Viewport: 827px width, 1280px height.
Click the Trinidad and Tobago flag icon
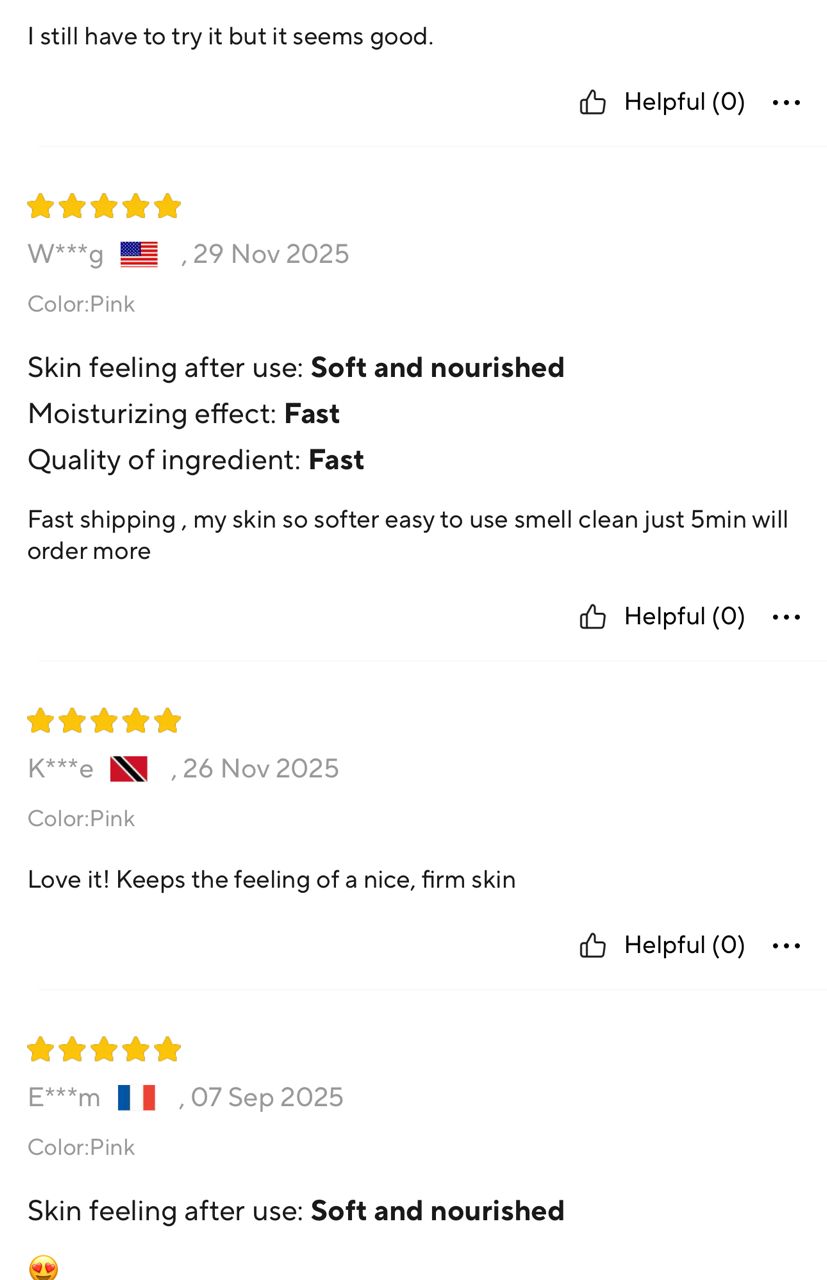pyautogui.click(x=129, y=769)
